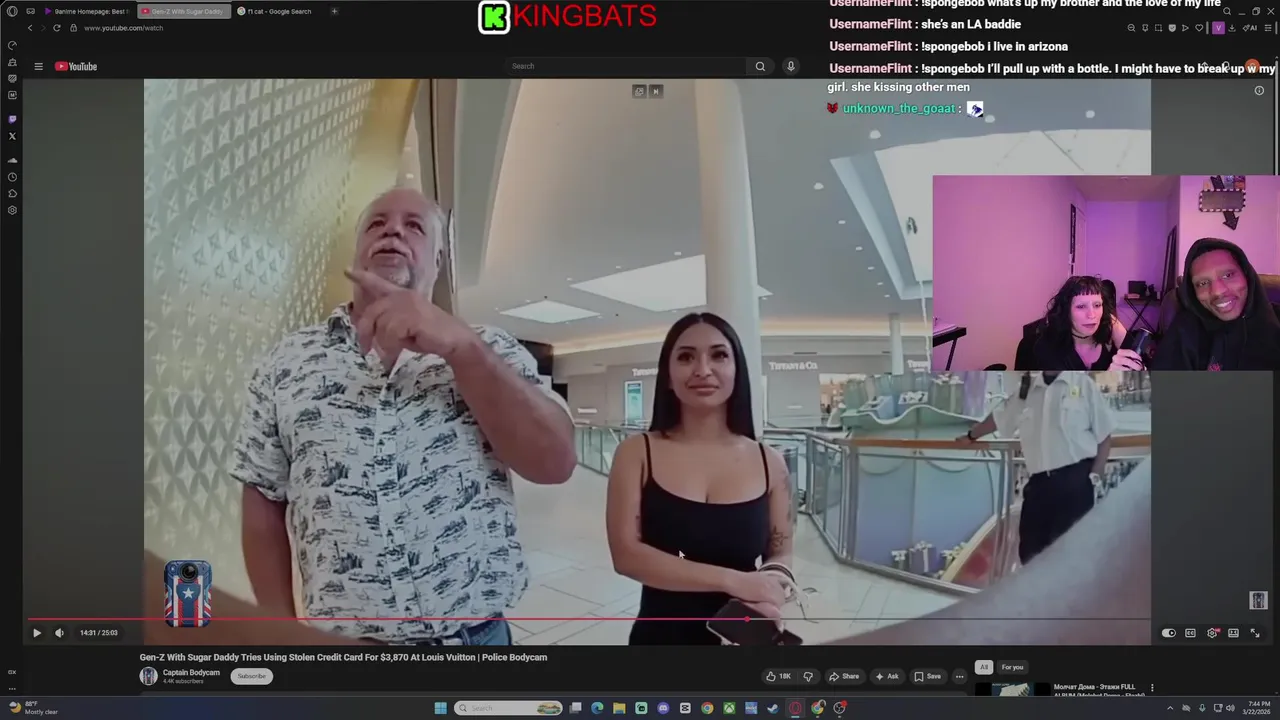Select the 'For you' filter chip
The width and height of the screenshot is (1280, 720).
[x=1013, y=667]
